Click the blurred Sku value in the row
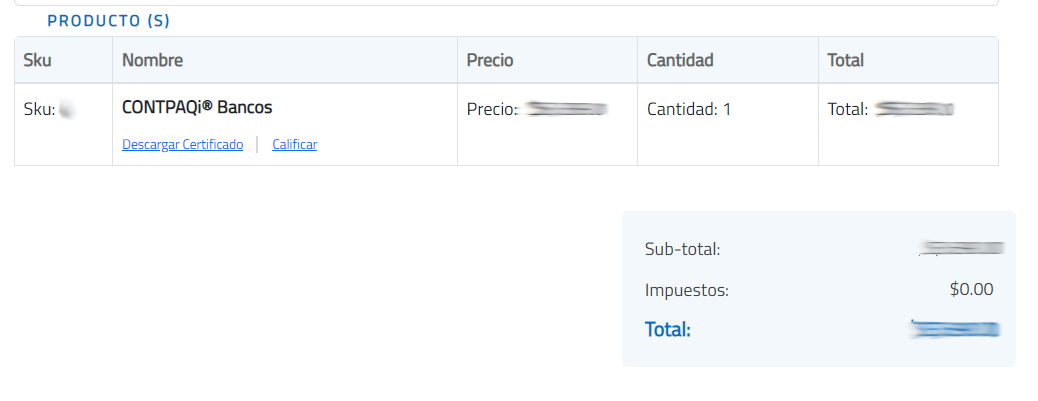The height and width of the screenshot is (401, 1038). click(68, 109)
